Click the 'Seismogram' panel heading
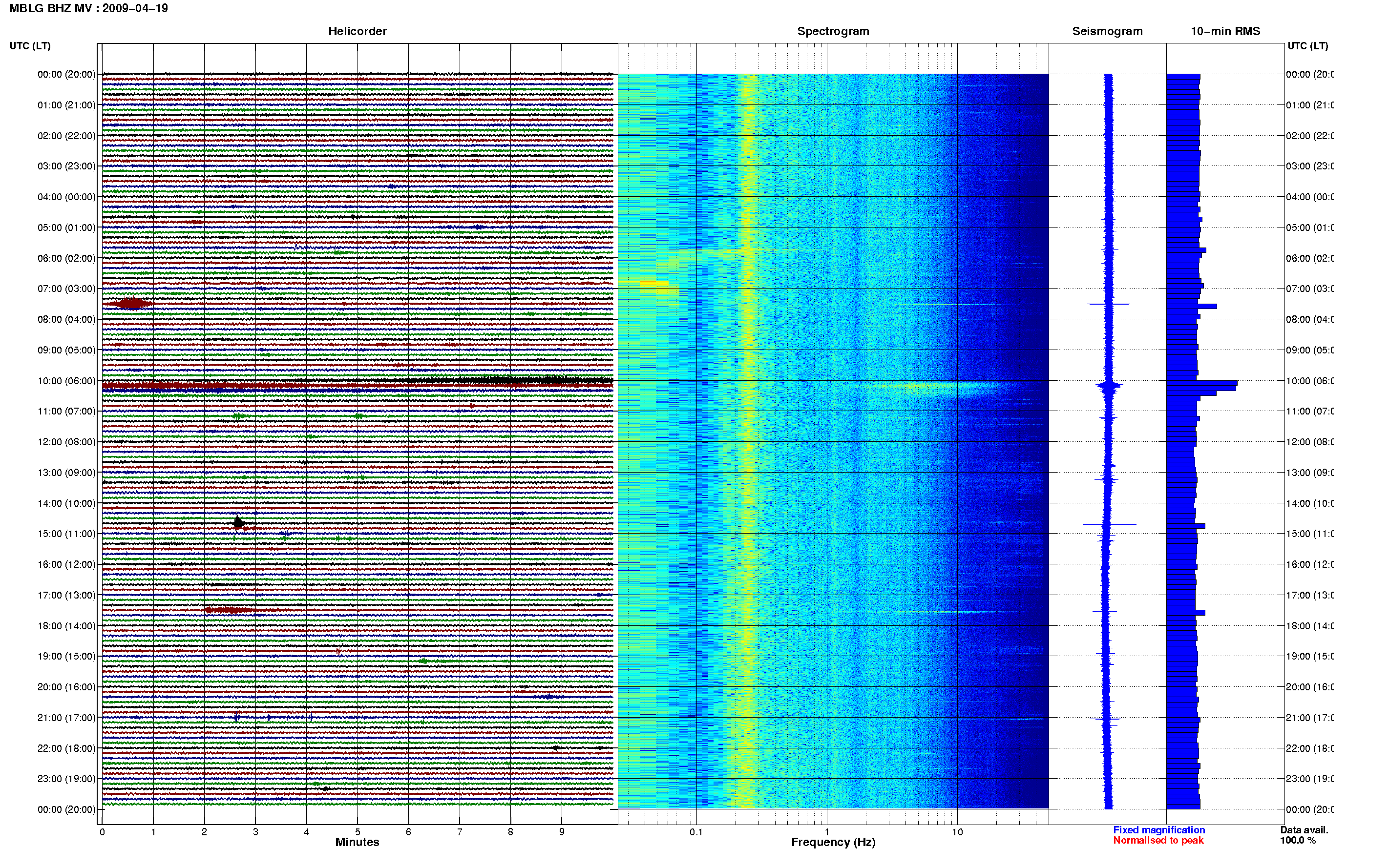This screenshot has height=868, width=1389. point(1107,31)
